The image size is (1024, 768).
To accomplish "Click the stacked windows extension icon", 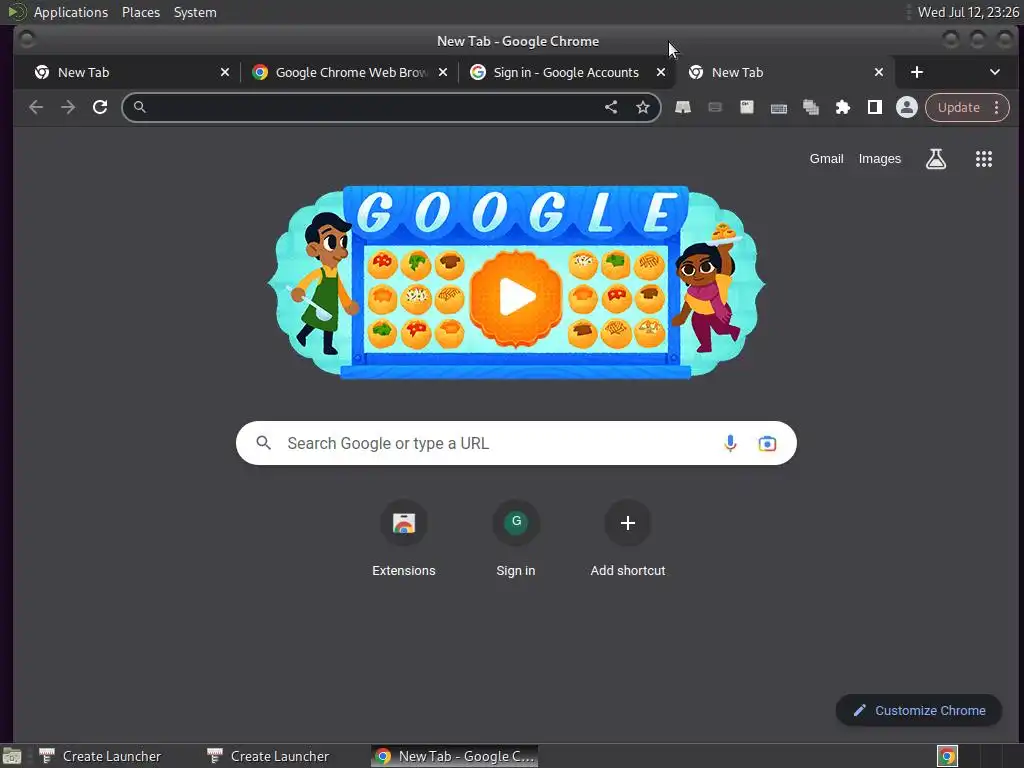I will click(x=810, y=107).
